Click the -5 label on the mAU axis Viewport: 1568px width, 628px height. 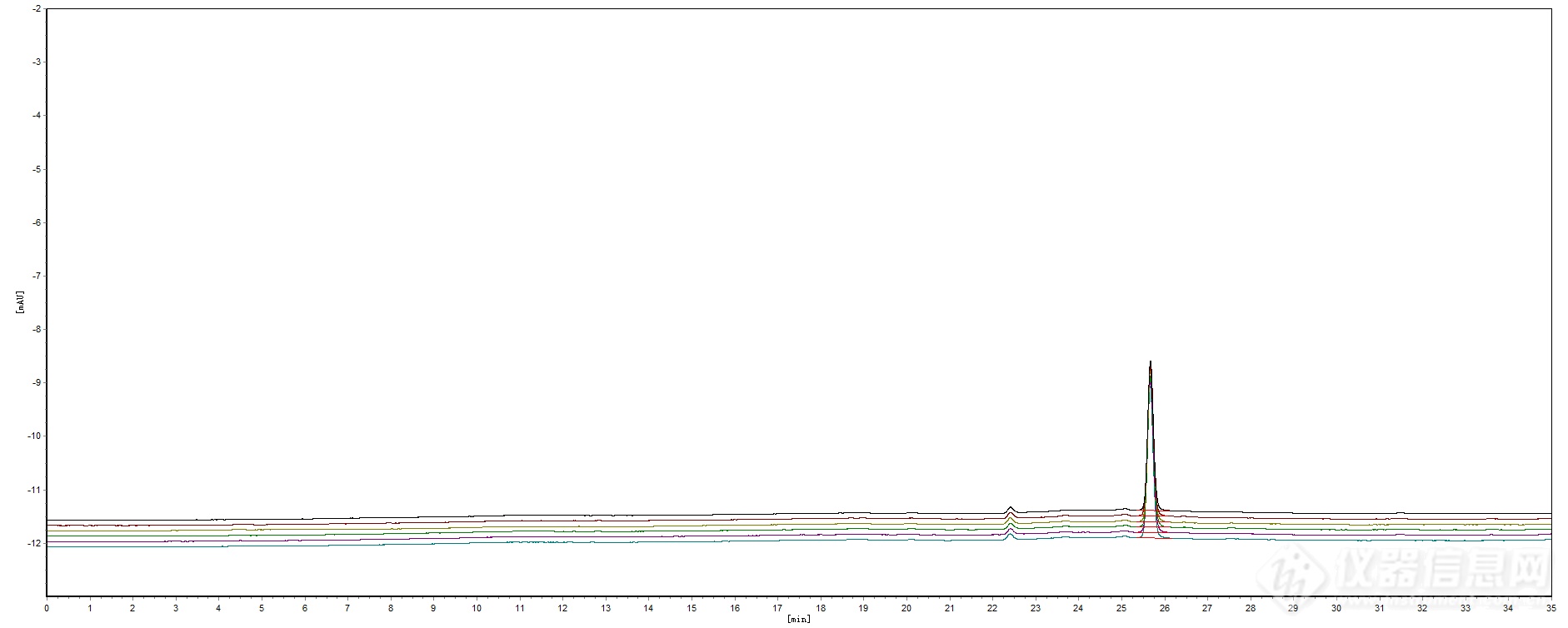coord(37,169)
